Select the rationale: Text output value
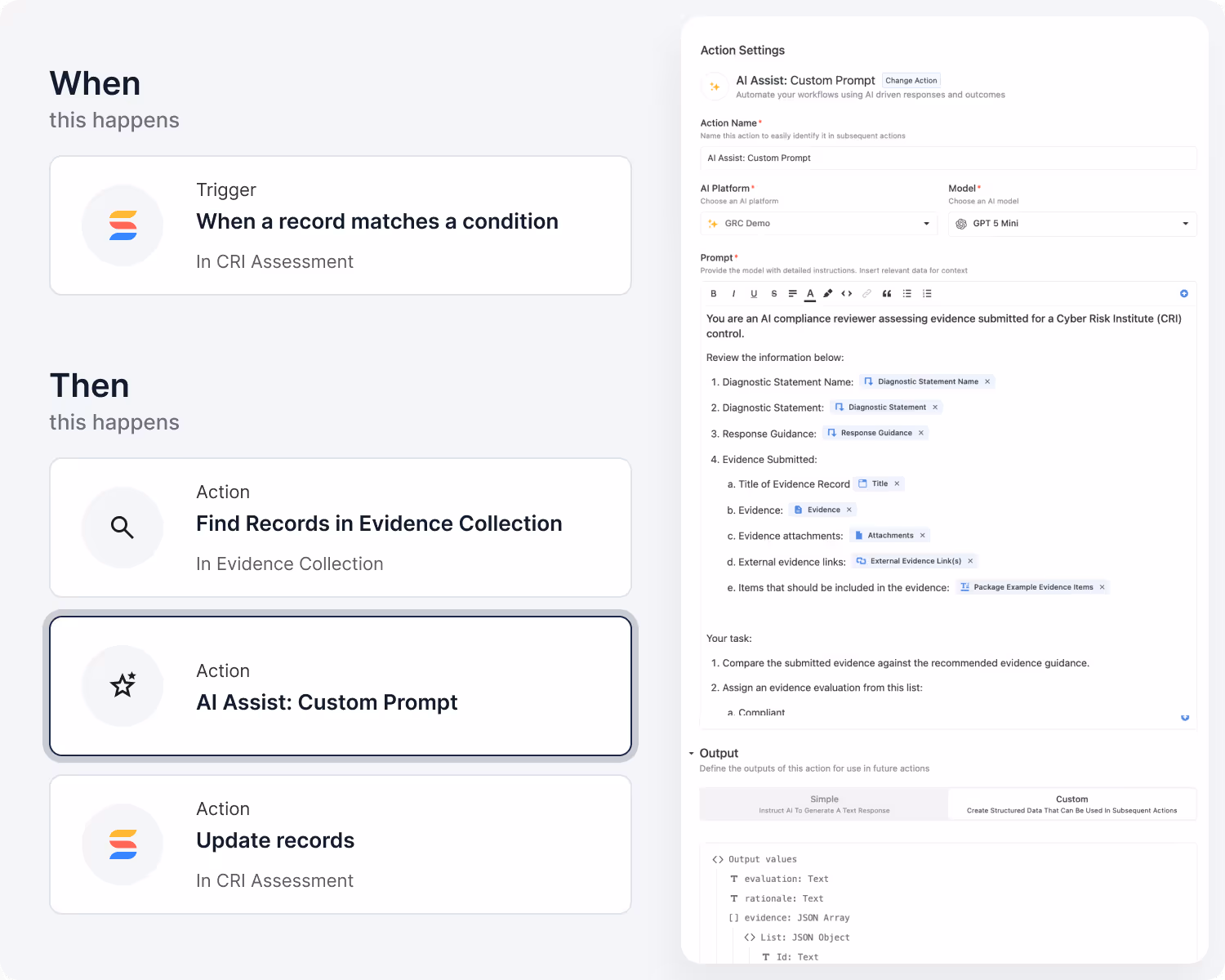The image size is (1225, 980). [777, 898]
